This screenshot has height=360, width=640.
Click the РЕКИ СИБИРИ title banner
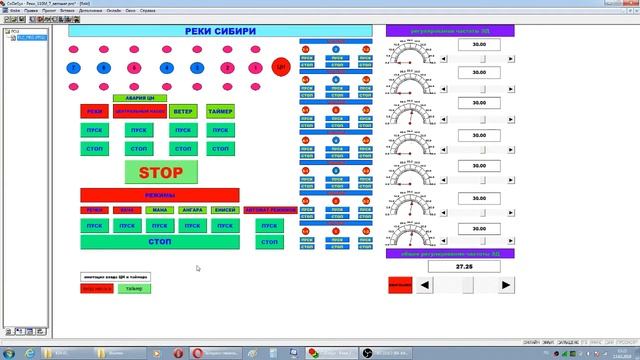point(220,31)
